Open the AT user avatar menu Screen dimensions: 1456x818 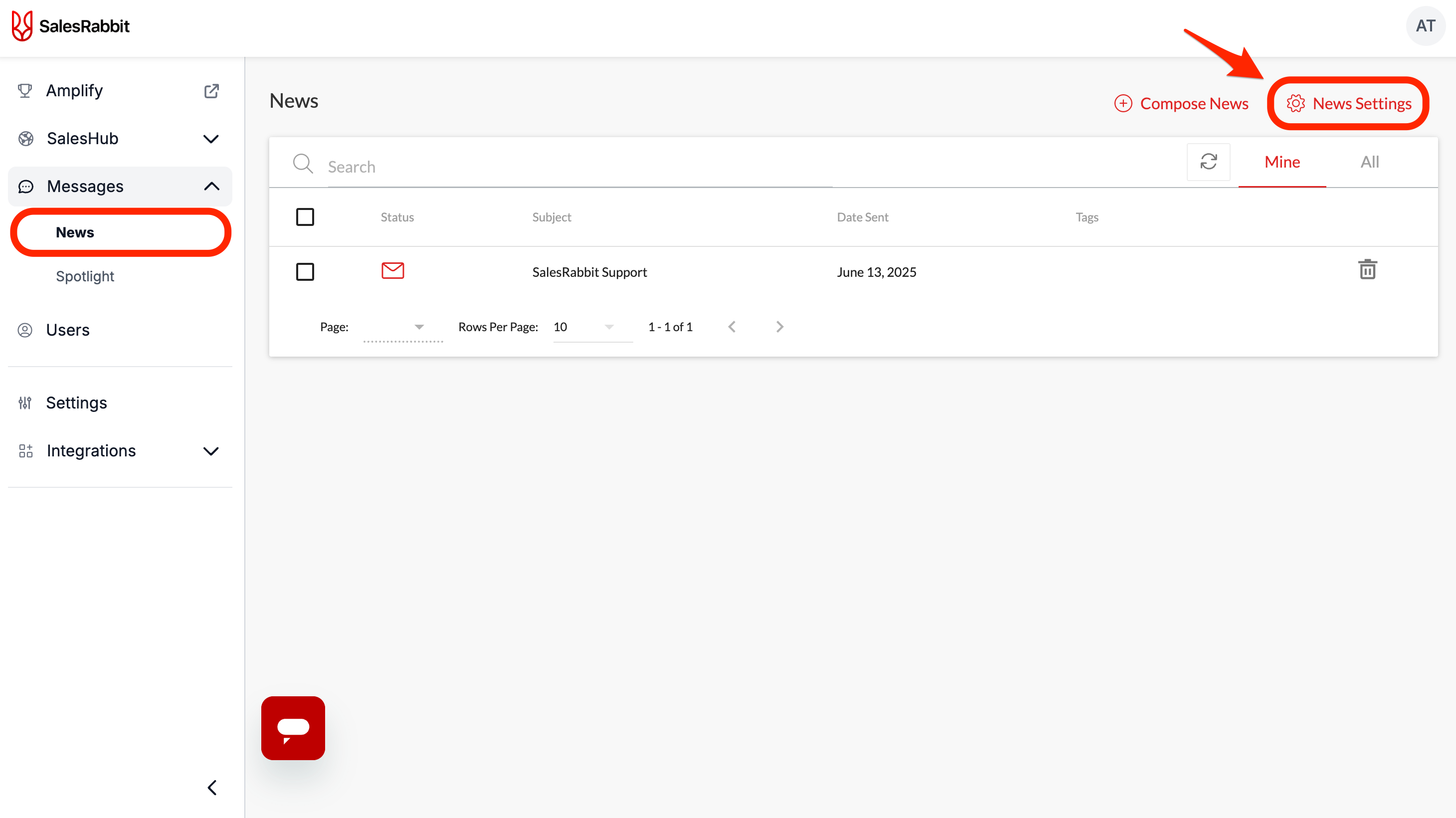pos(1426,26)
